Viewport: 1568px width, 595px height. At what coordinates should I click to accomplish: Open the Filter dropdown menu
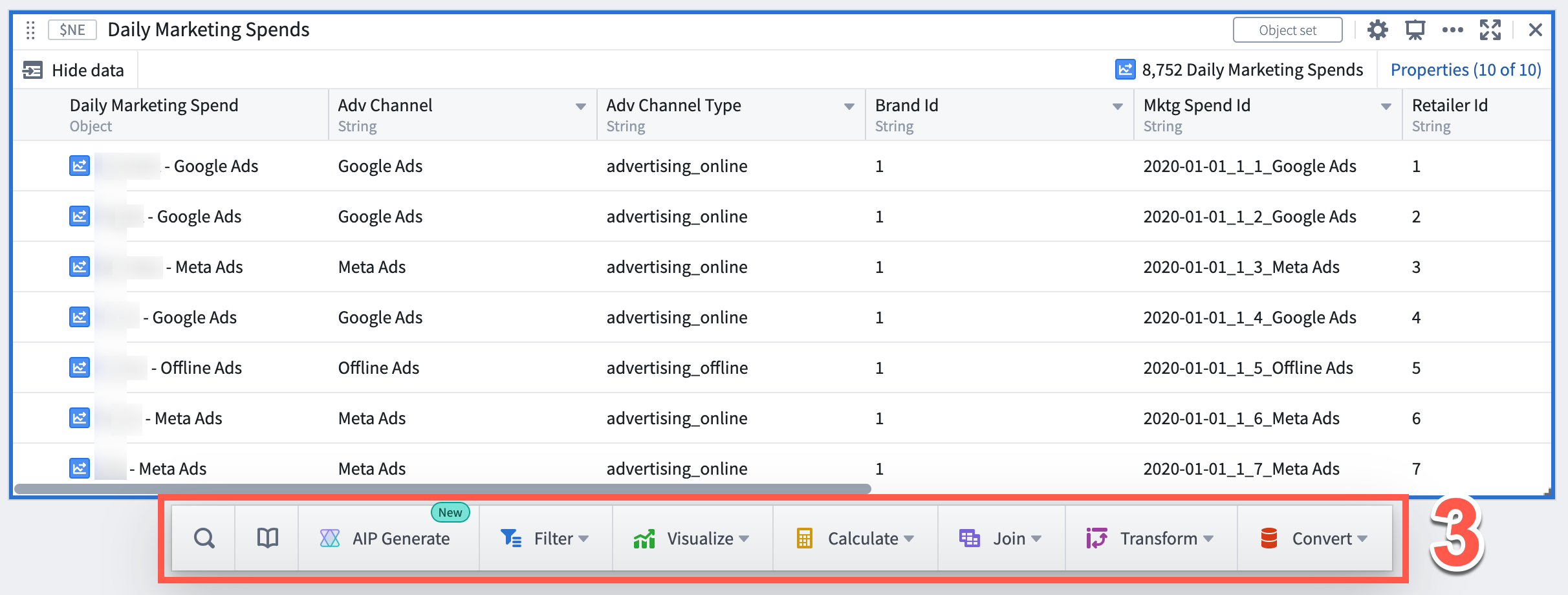click(x=546, y=538)
